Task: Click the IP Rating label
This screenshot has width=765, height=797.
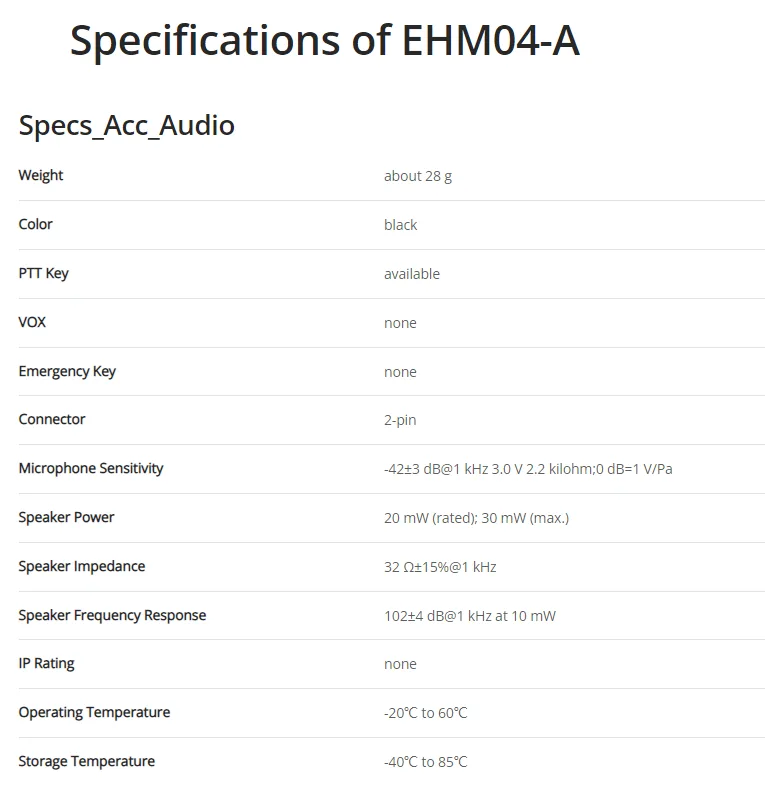Action: click(47, 664)
